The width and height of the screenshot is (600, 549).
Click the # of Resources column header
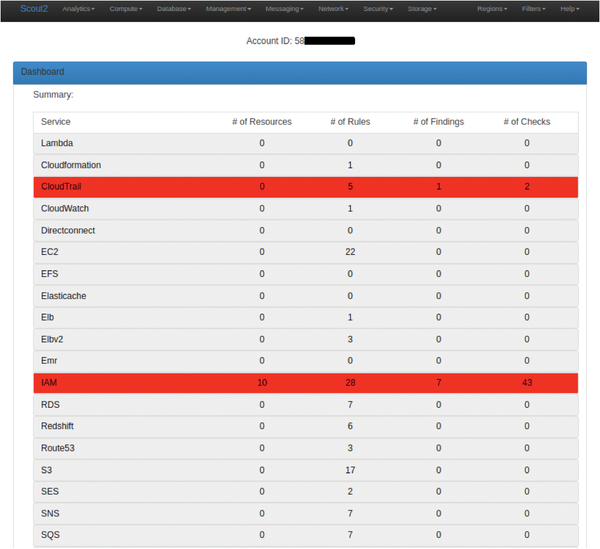[x=262, y=122]
